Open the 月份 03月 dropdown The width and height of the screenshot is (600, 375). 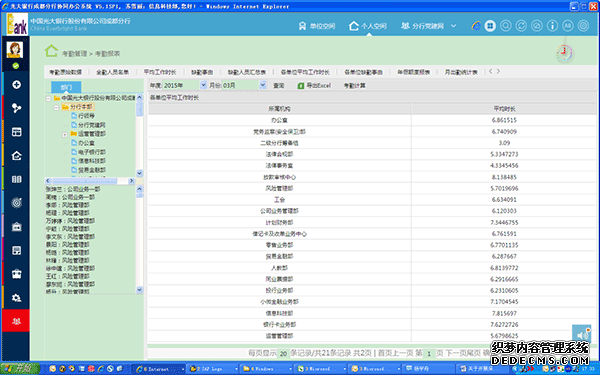[262, 85]
